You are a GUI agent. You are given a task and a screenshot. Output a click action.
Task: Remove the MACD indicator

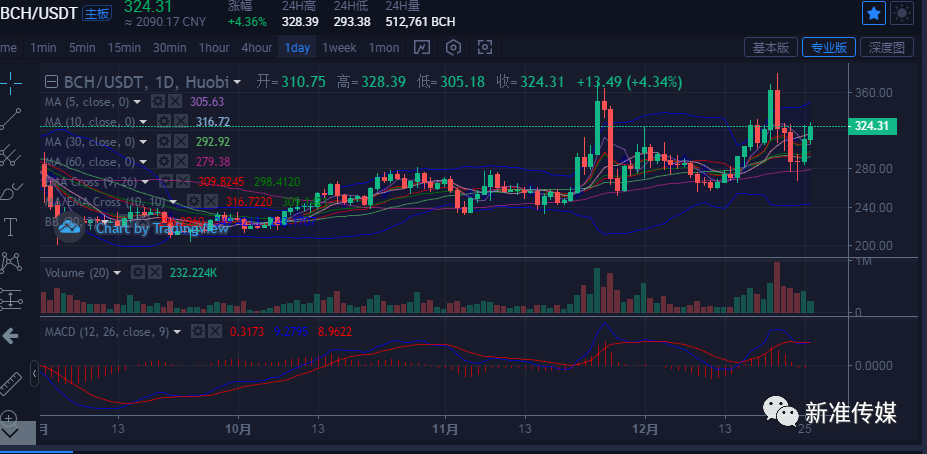215,332
